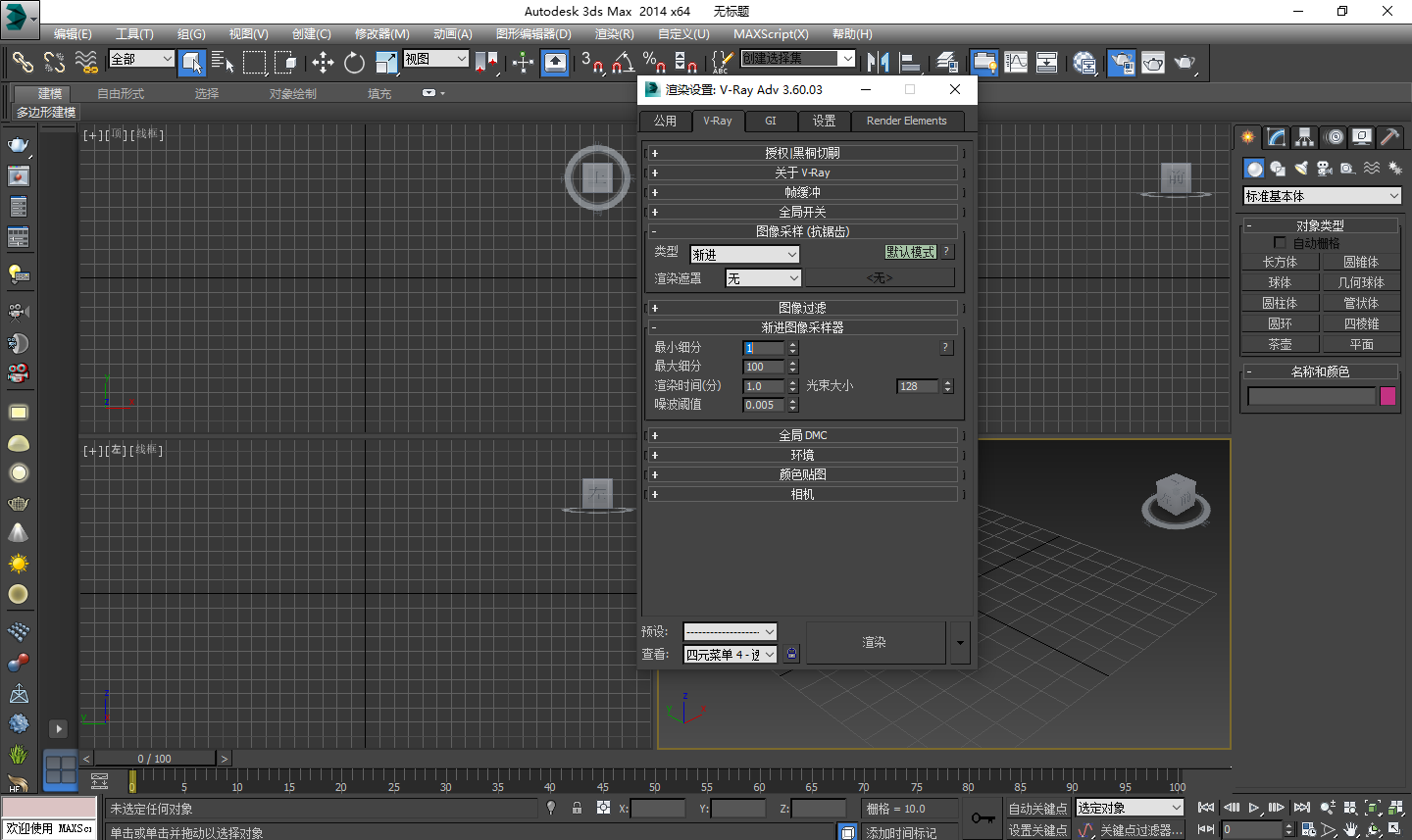Open the Utilities hammer panel
Image resolution: width=1412 pixels, height=840 pixels.
1389,137
